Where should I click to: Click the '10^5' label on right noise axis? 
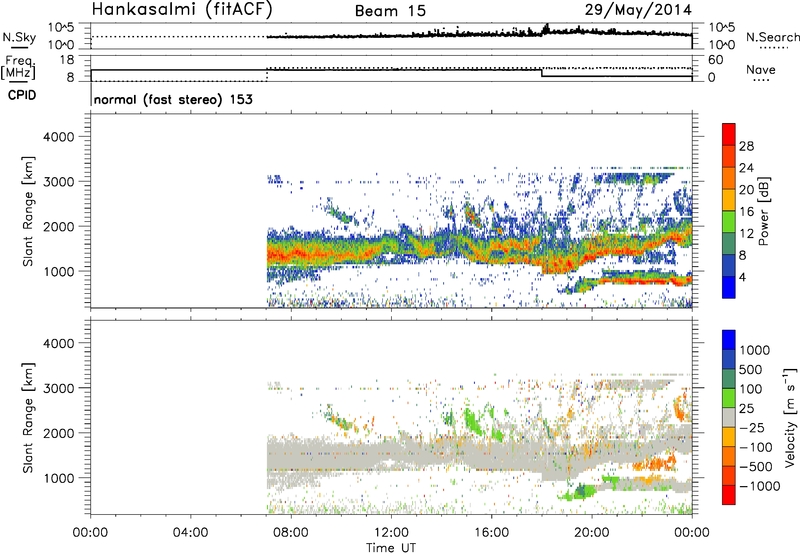[721, 27]
